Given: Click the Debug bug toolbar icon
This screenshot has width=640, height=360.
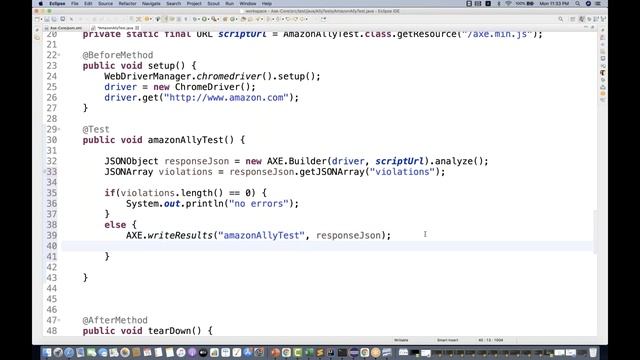Looking at the screenshot, I should tap(195, 19).
